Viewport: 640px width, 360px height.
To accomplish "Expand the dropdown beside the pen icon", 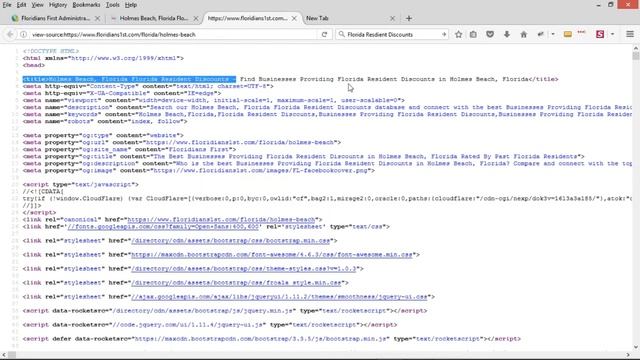I will tap(553, 35).
